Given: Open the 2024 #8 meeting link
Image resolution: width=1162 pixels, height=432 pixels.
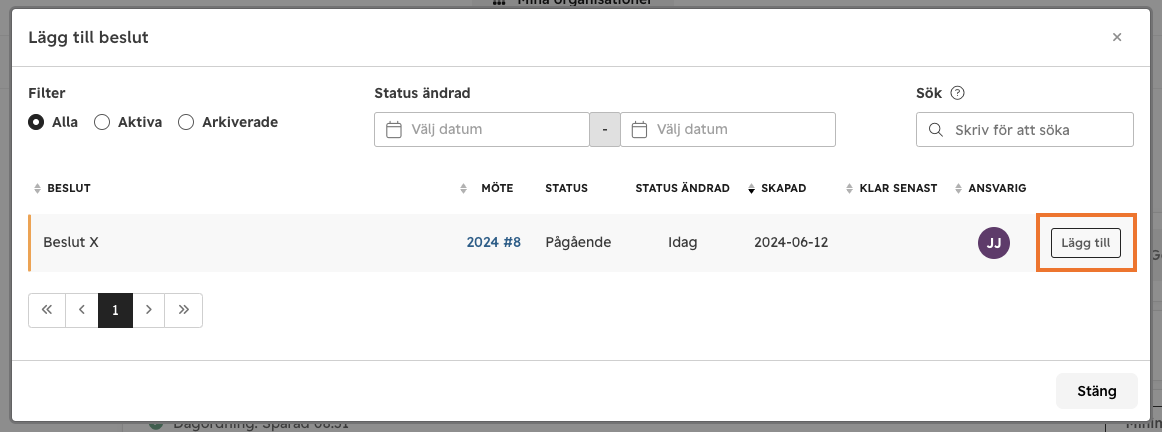Looking at the screenshot, I should (x=494, y=242).
